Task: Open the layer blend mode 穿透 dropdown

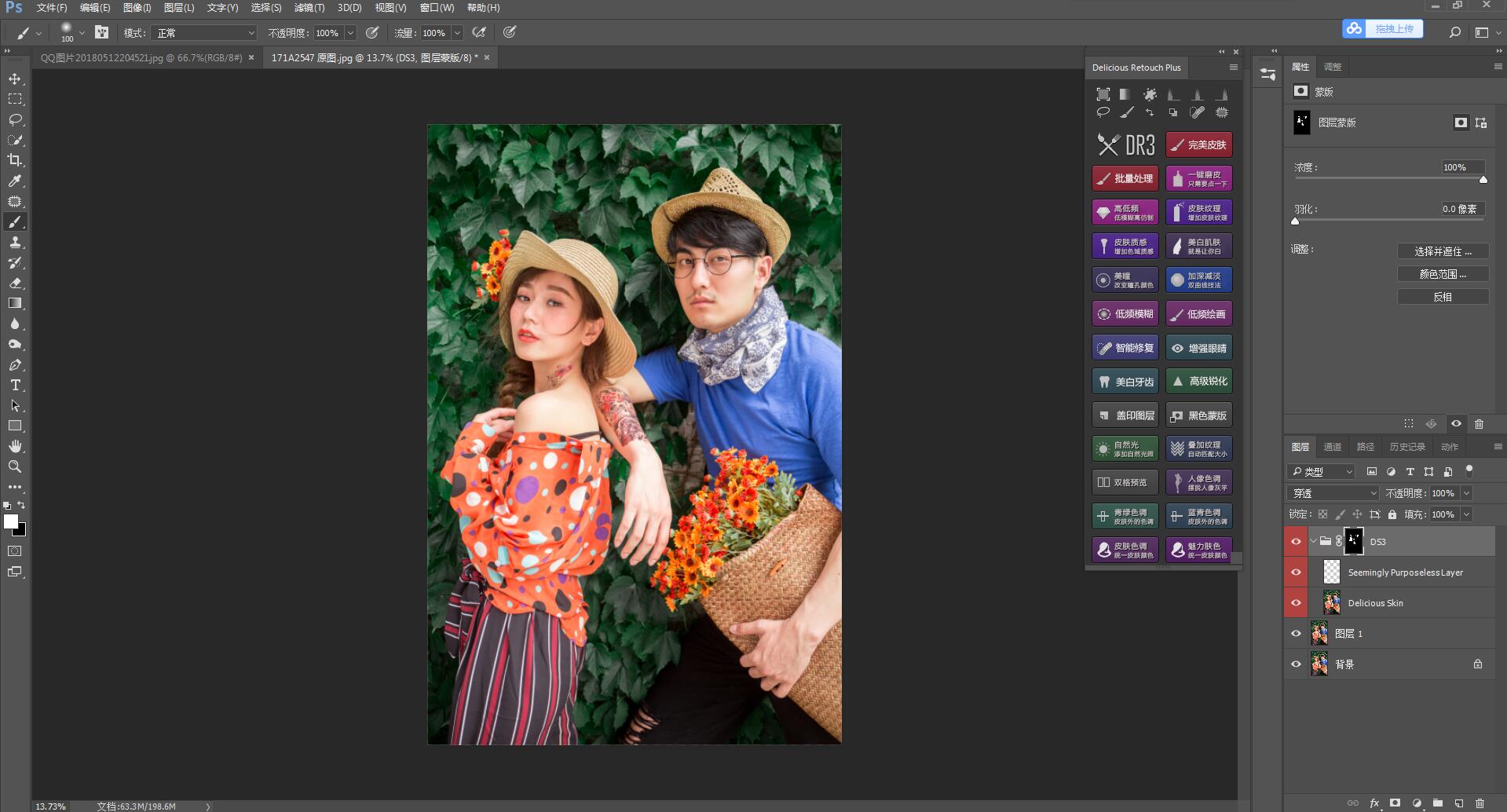Action: 1333,493
